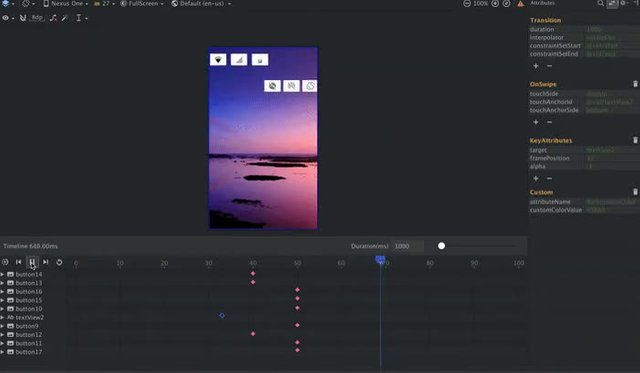Viewport: 640px width, 373px height.
Task: Remove attribute under KeyAttributes with minus
Action: click(549, 178)
